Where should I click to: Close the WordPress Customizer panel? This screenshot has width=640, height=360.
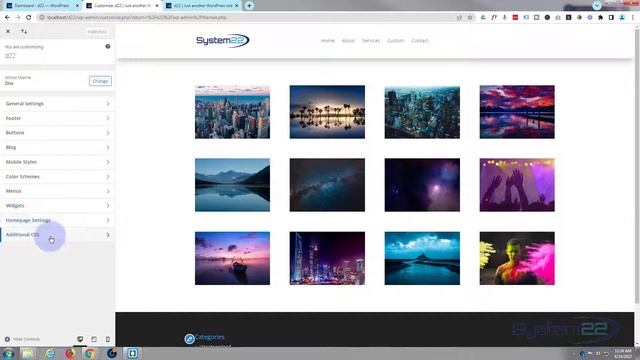point(8,31)
